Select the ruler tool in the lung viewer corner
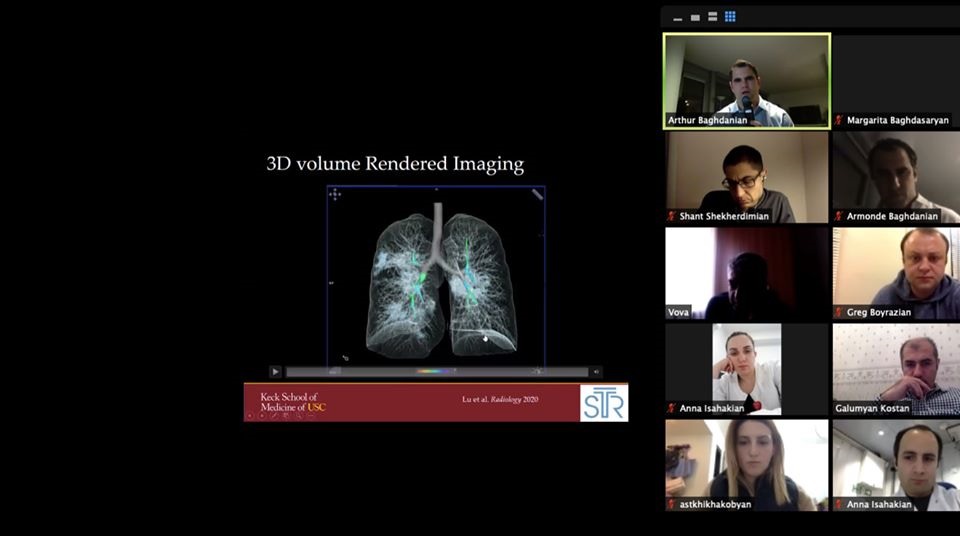This screenshot has height=536, width=960. coord(537,194)
